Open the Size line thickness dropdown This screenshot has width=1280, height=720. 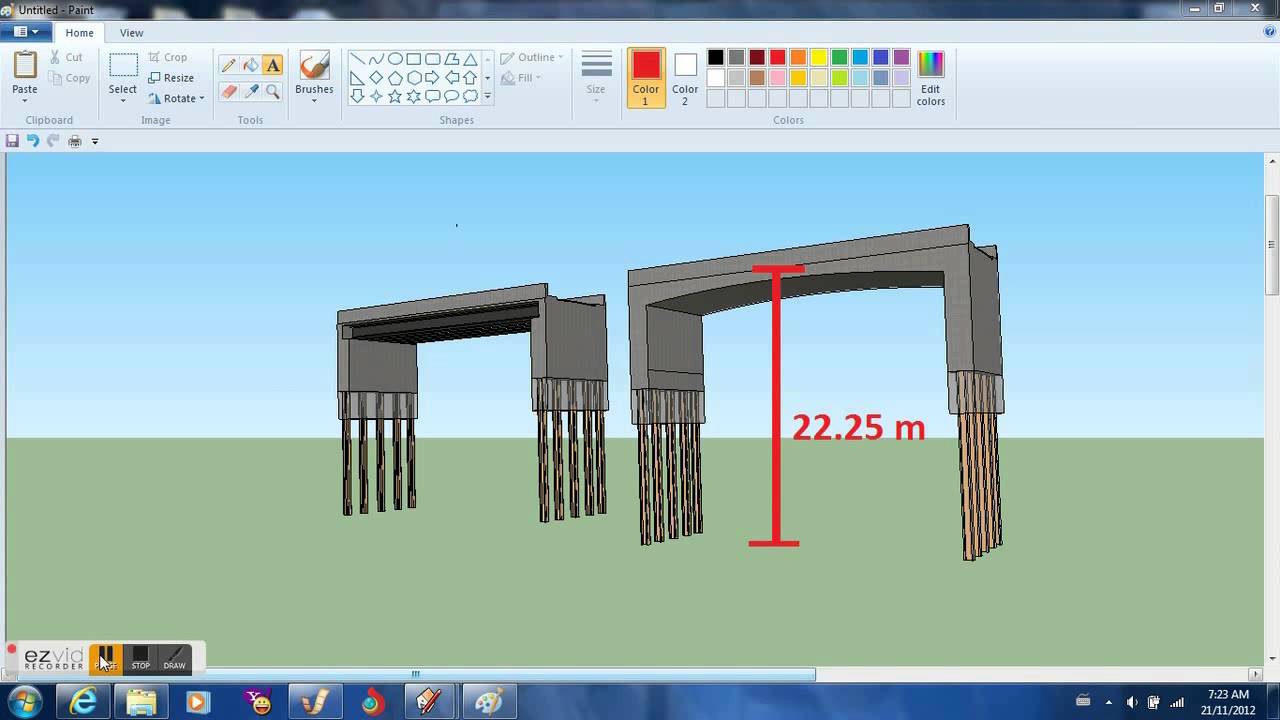pos(596,77)
